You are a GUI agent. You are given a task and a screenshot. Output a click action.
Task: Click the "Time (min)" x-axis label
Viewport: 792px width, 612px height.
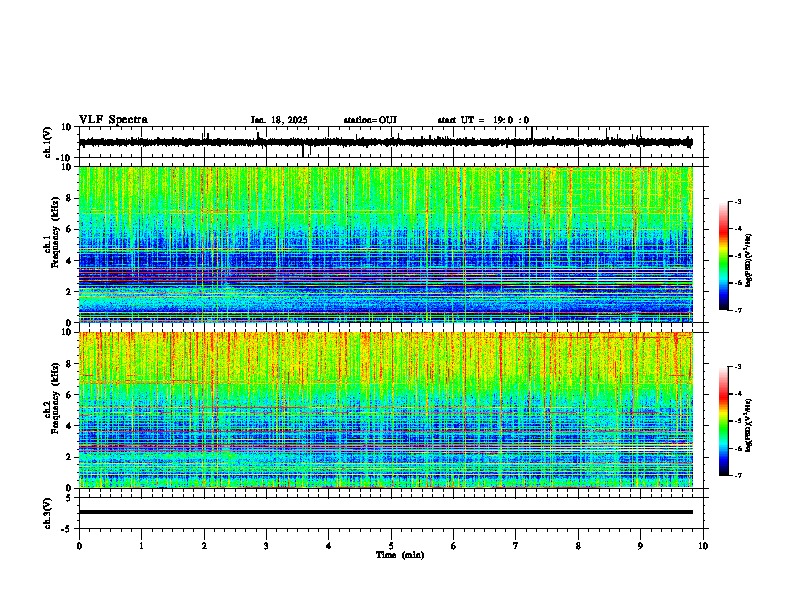tap(400, 555)
